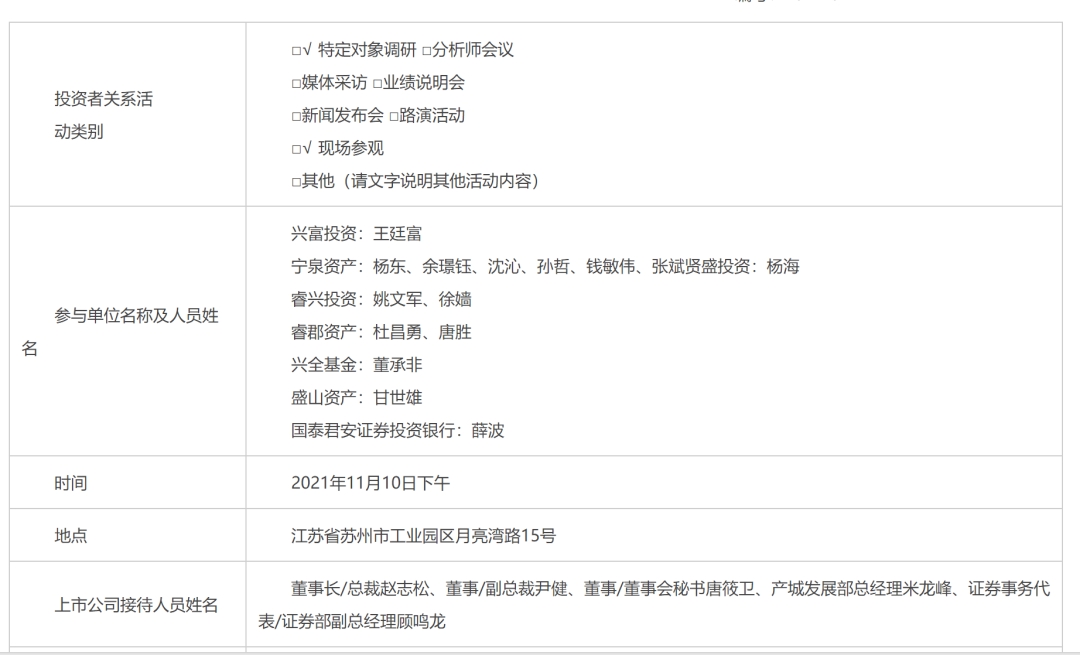Click the 宁泉资产 participants line

pos(545,267)
